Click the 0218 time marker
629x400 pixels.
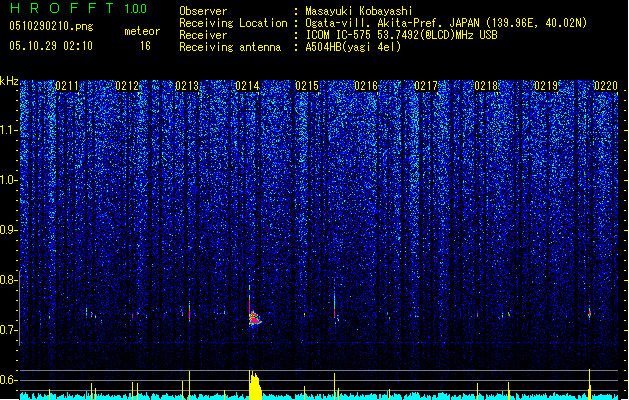click(486, 85)
